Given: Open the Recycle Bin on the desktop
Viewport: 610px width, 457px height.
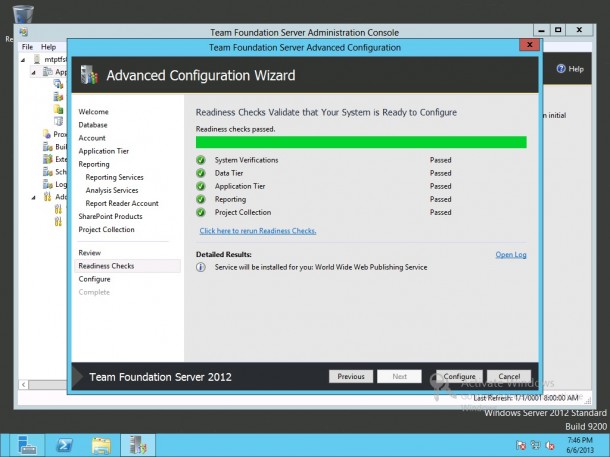Looking at the screenshot, I should [x=23, y=14].
